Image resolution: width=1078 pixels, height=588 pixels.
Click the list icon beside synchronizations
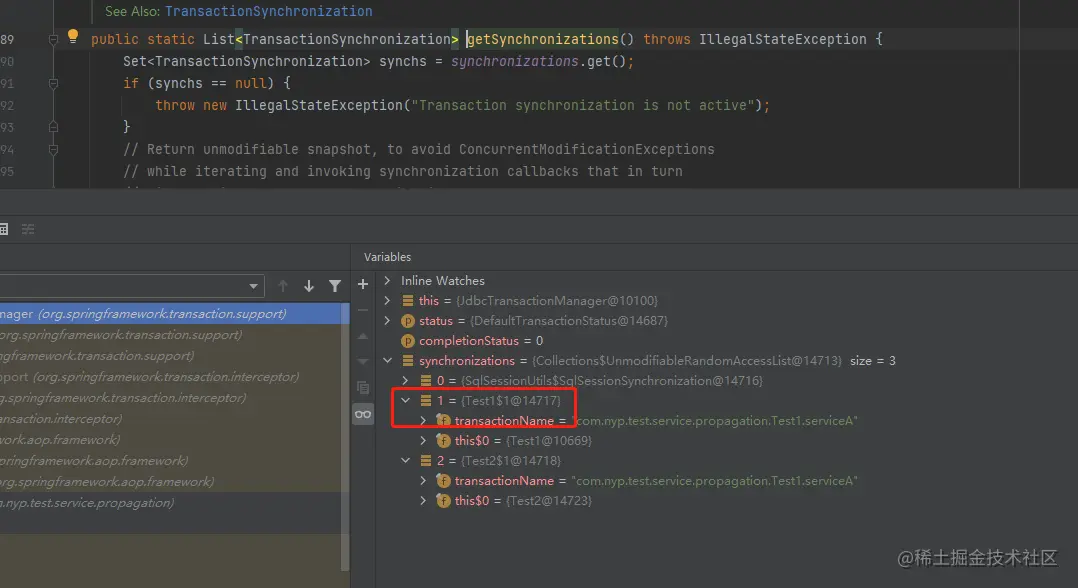tap(408, 360)
